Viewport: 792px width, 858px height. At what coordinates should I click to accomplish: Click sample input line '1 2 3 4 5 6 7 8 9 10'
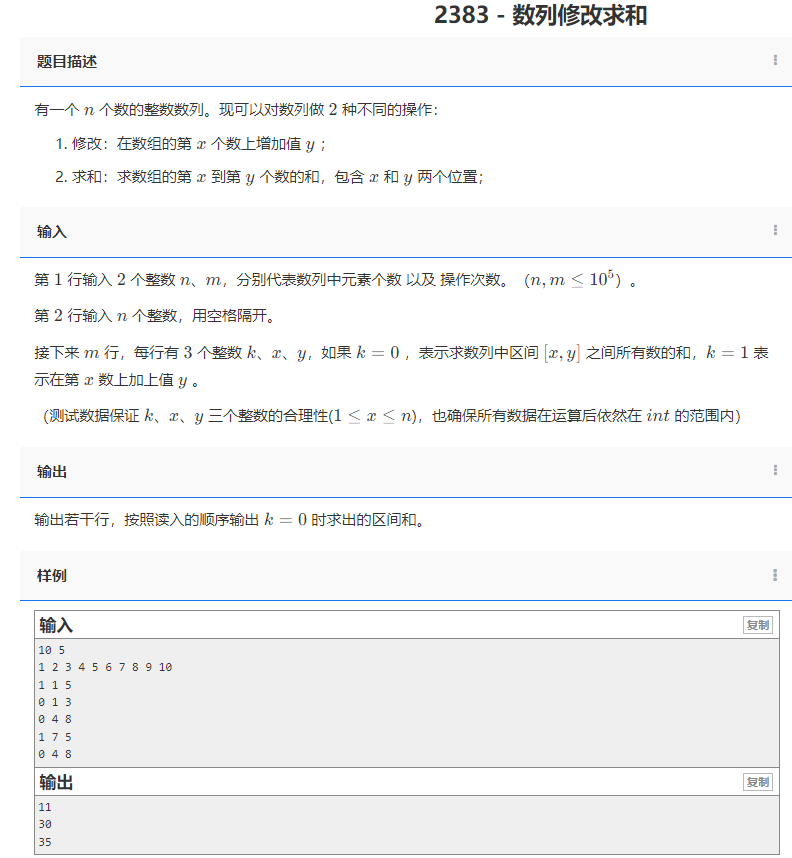click(105, 667)
